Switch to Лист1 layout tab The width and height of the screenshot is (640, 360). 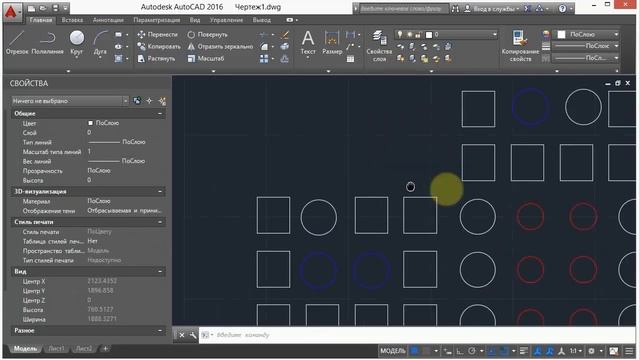pyautogui.click(x=56, y=349)
